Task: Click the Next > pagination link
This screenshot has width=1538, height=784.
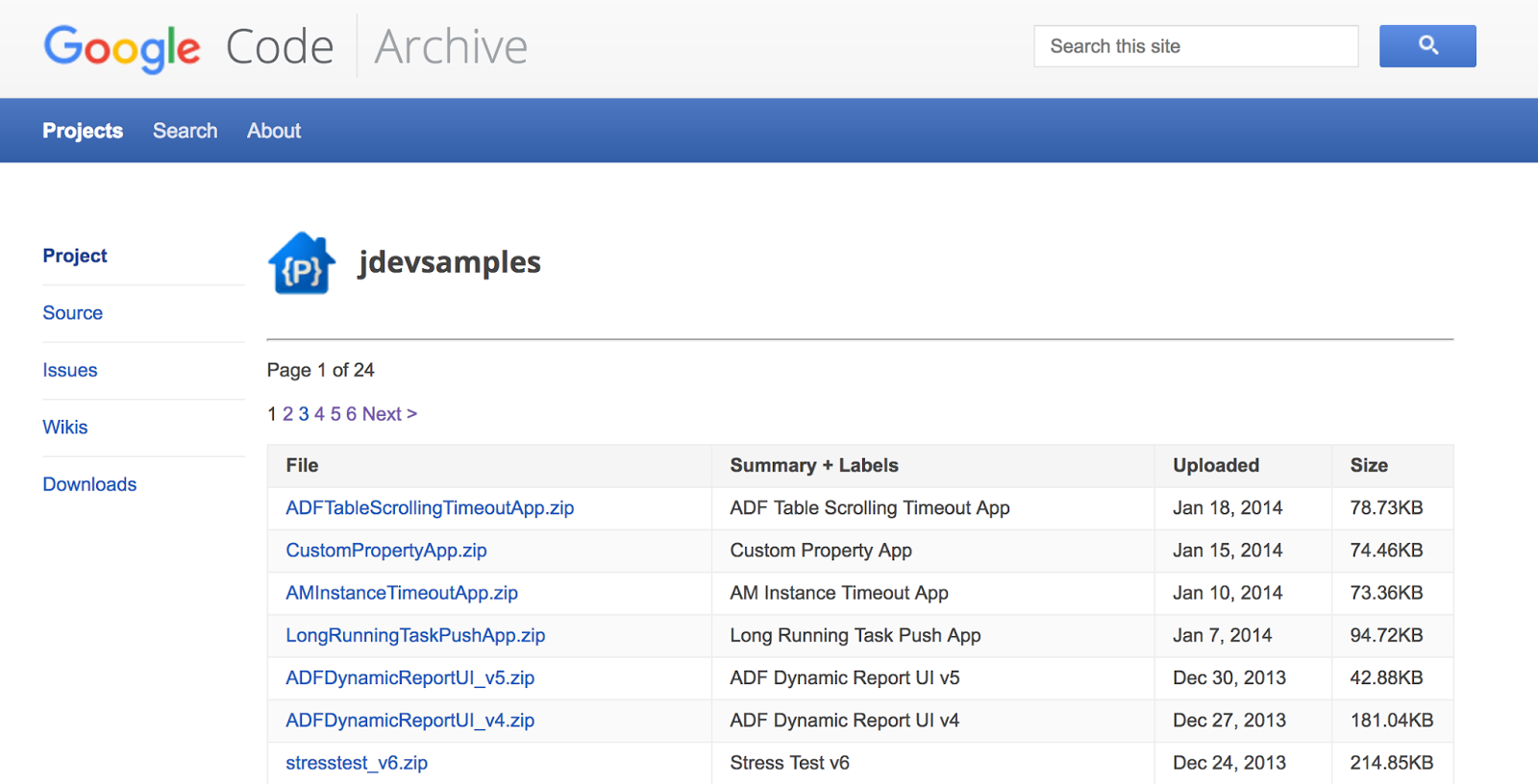Action: [x=389, y=414]
